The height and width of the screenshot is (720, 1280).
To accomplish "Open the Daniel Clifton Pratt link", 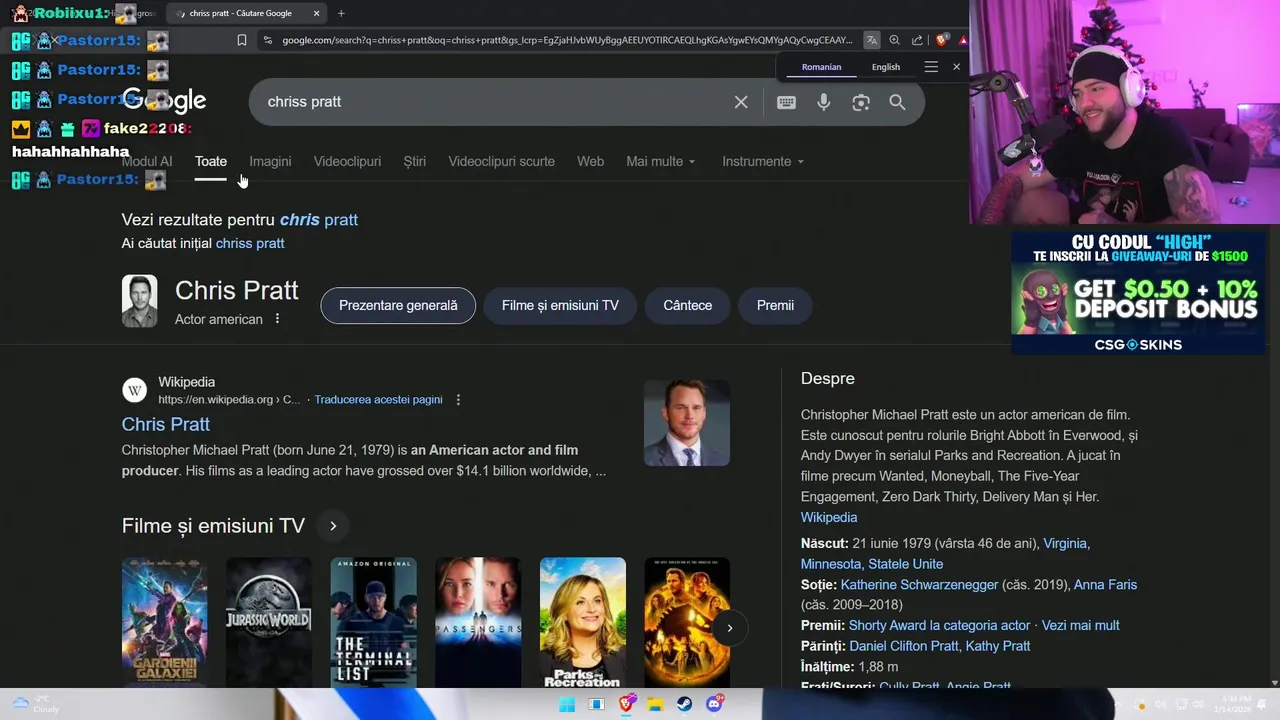I will (x=904, y=646).
